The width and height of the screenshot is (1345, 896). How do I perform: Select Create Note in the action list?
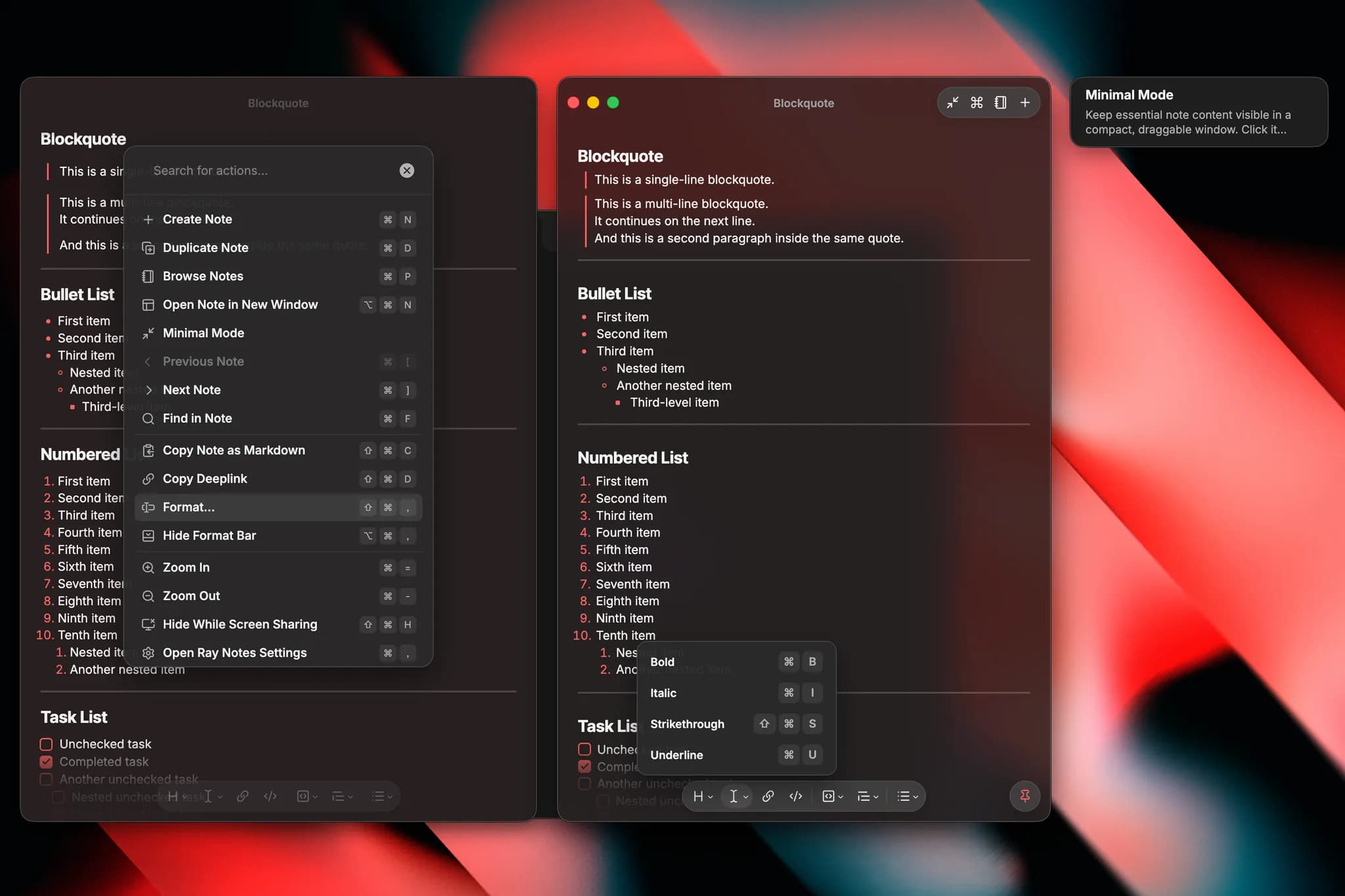tap(278, 219)
